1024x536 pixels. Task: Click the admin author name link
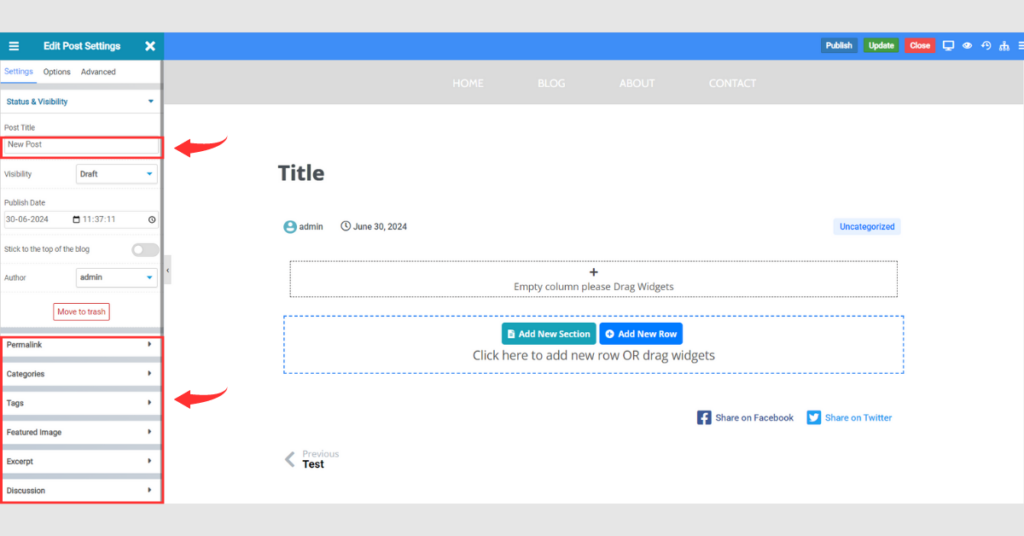point(311,227)
